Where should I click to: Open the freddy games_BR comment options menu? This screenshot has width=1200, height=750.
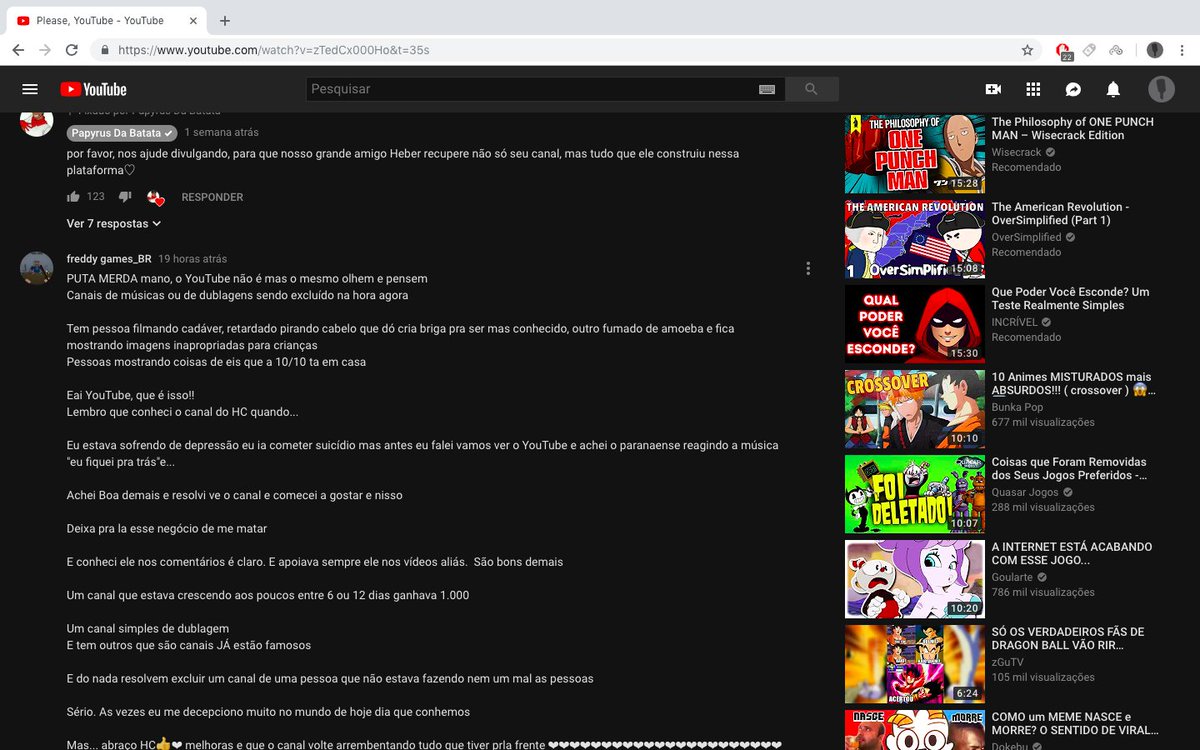click(808, 268)
